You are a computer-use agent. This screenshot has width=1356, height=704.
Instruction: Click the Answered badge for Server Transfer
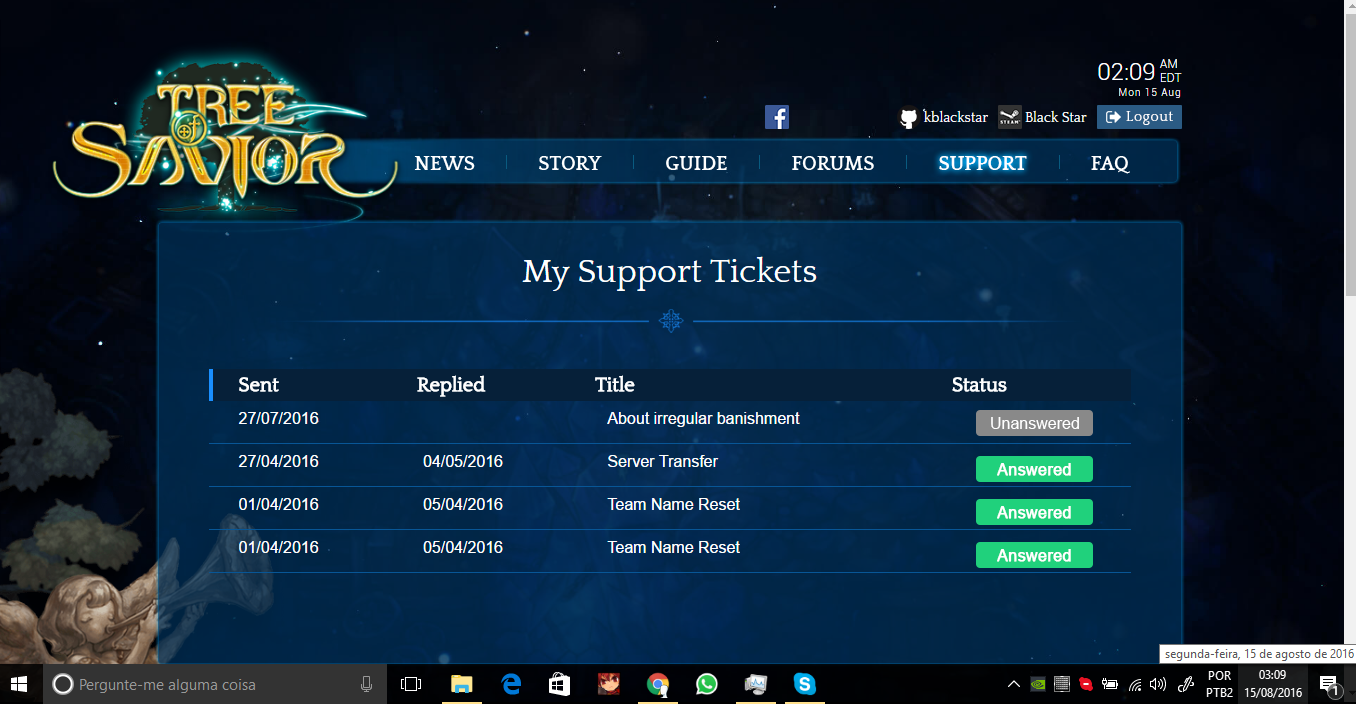[x=1034, y=470]
